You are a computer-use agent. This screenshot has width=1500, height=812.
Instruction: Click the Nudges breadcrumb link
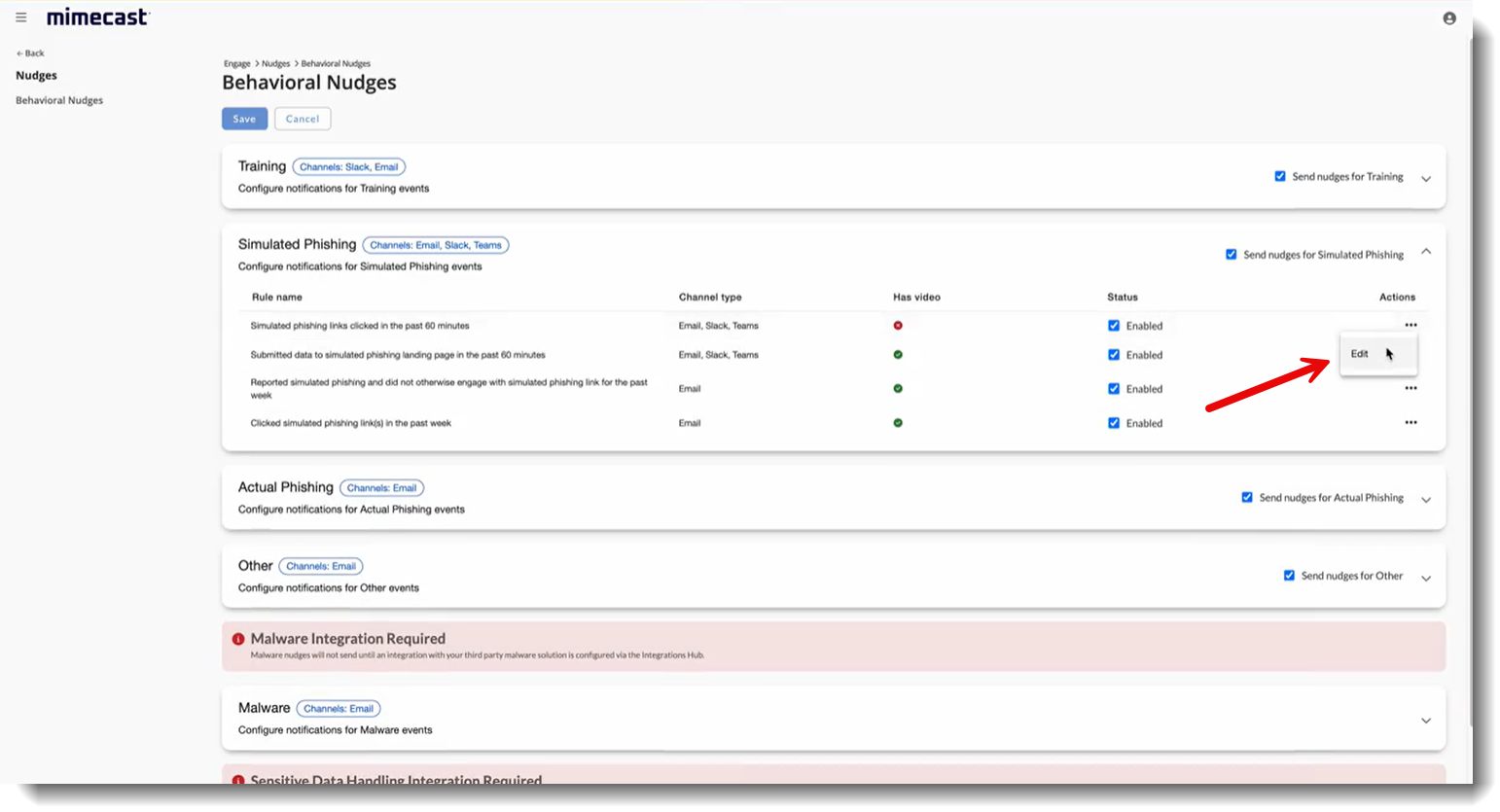[x=275, y=63]
